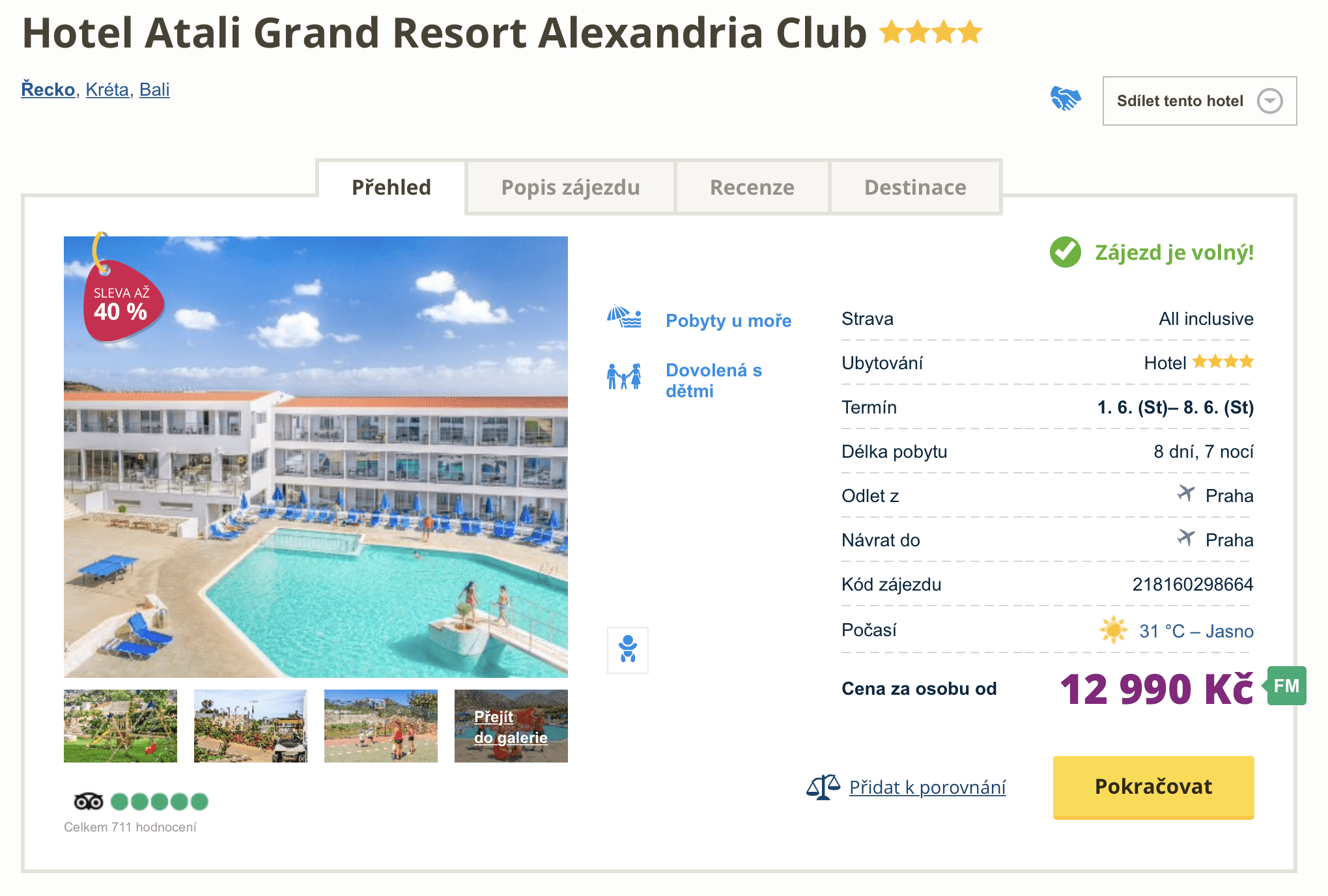Click the Přidat k porovnání link
The image size is (1328, 896).
click(x=927, y=787)
